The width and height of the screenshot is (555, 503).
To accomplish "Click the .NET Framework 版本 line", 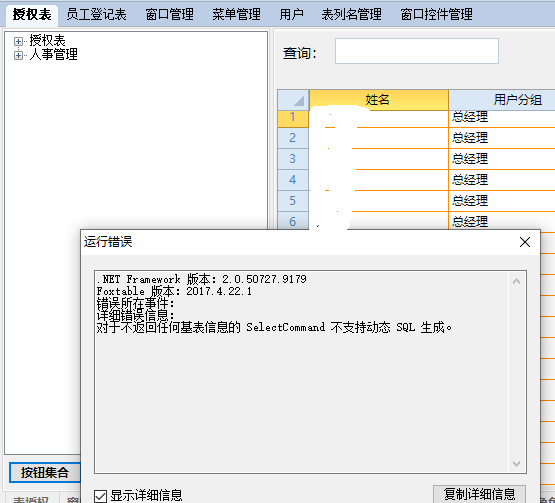I will coord(201,279).
